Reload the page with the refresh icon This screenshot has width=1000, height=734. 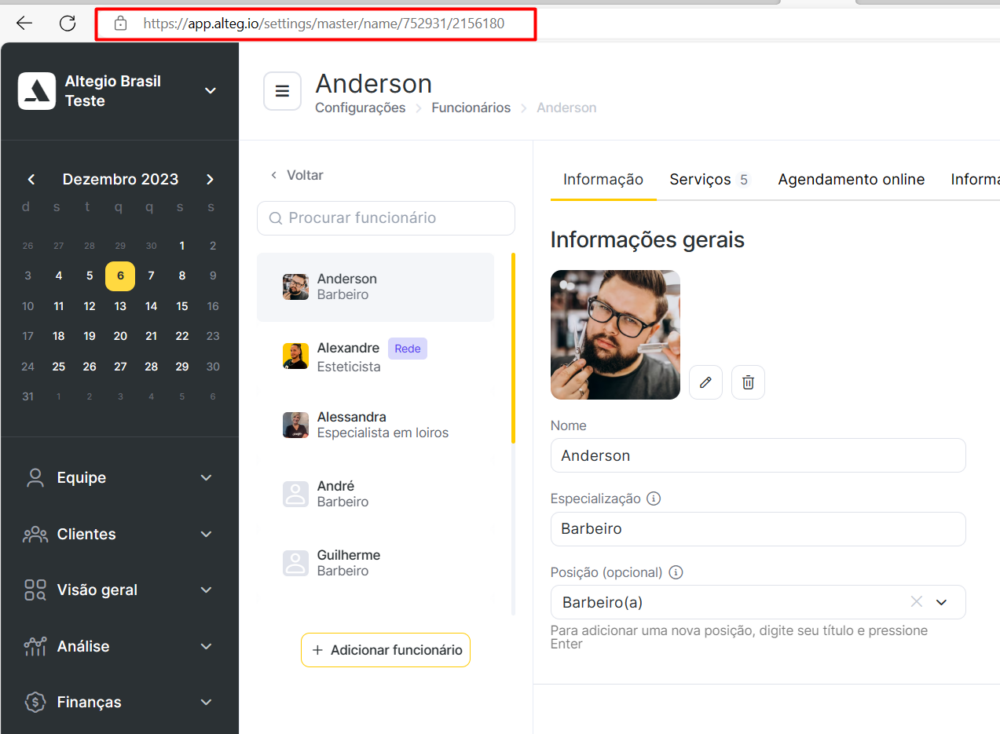[x=68, y=24]
